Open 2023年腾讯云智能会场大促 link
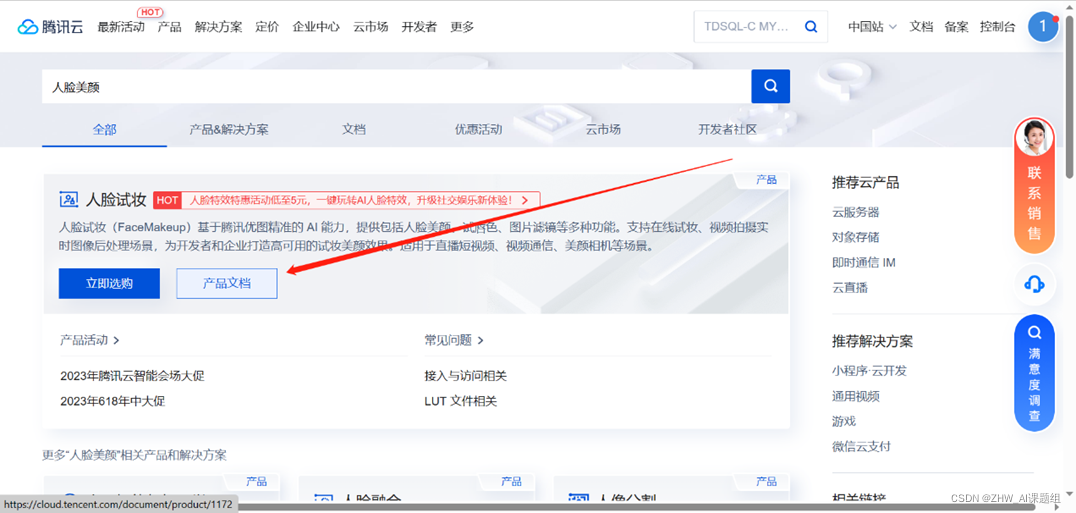The image size is (1076, 513). [x=132, y=376]
